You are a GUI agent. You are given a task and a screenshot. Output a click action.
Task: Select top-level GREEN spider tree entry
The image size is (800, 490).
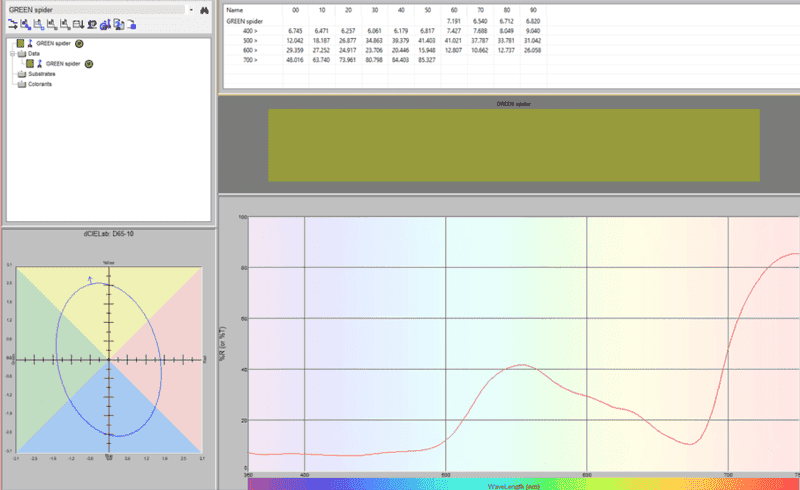[x=53, y=43]
